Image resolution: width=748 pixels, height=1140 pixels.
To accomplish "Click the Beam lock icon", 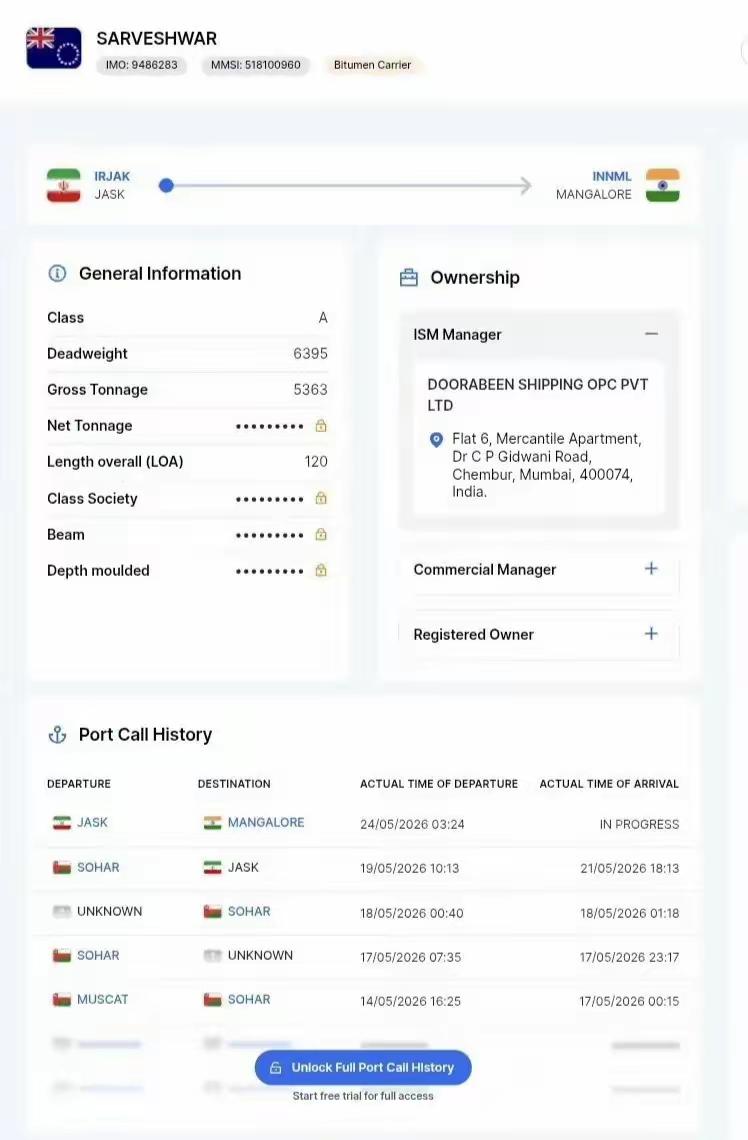I will point(321,534).
